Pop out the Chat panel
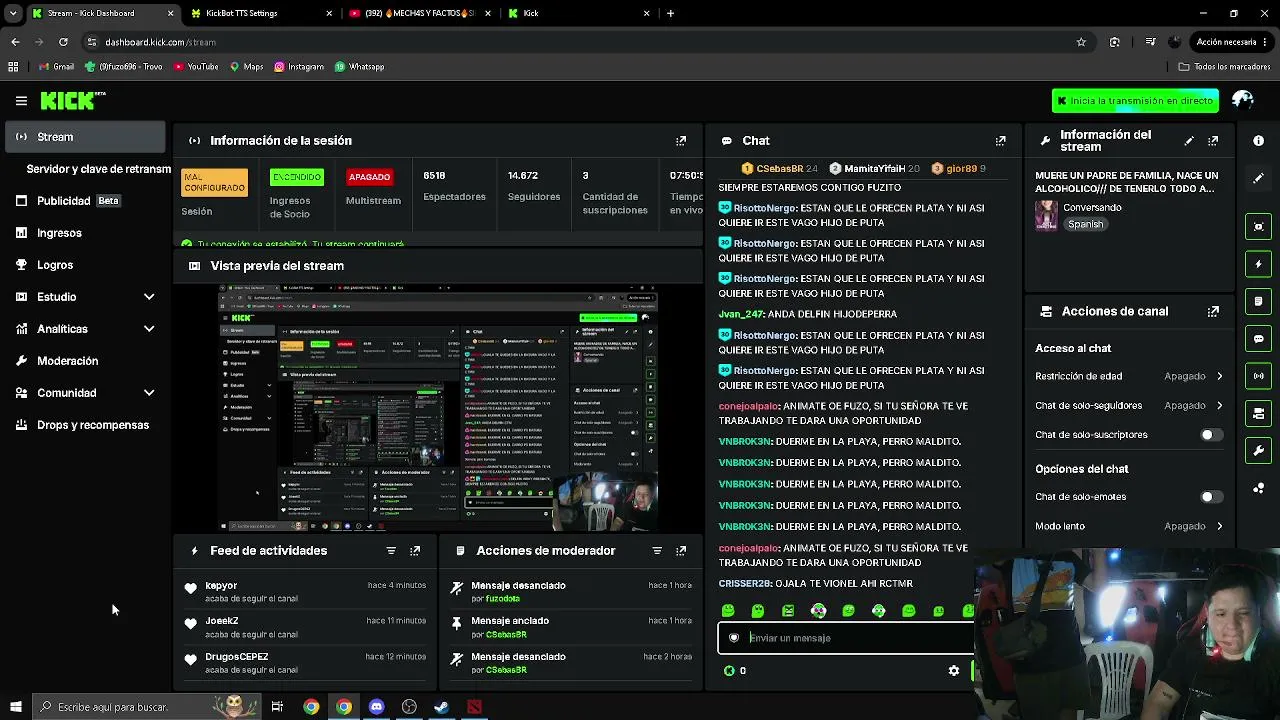The width and height of the screenshot is (1280, 720). click(1000, 141)
